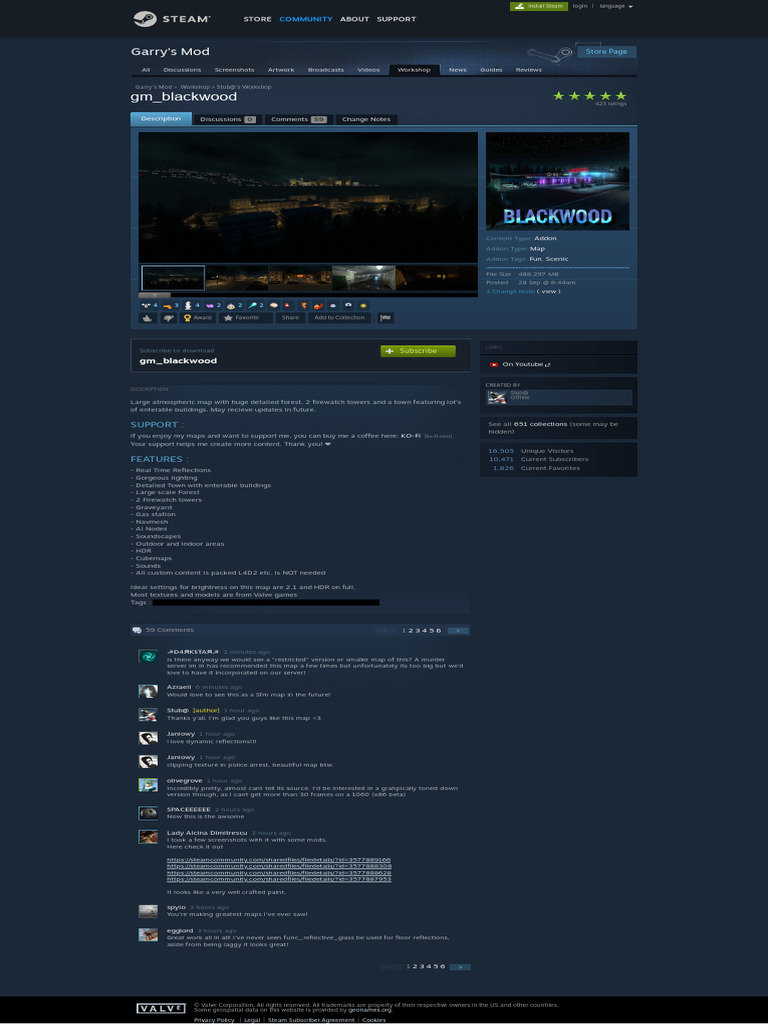Open the STORE menu
The height and width of the screenshot is (1024, 768).
[x=257, y=19]
